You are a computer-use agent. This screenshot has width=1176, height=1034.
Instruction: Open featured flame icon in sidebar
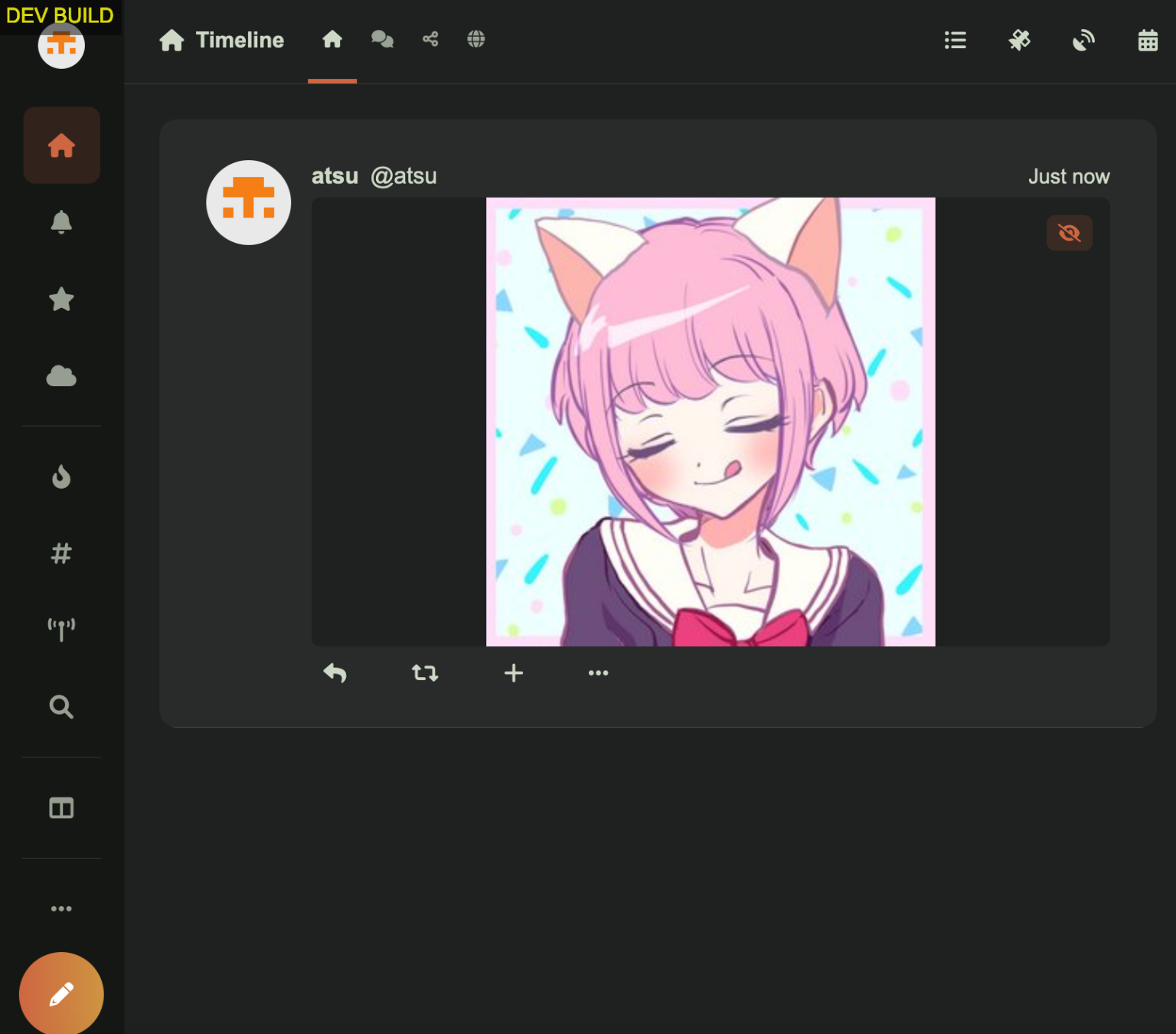61,476
